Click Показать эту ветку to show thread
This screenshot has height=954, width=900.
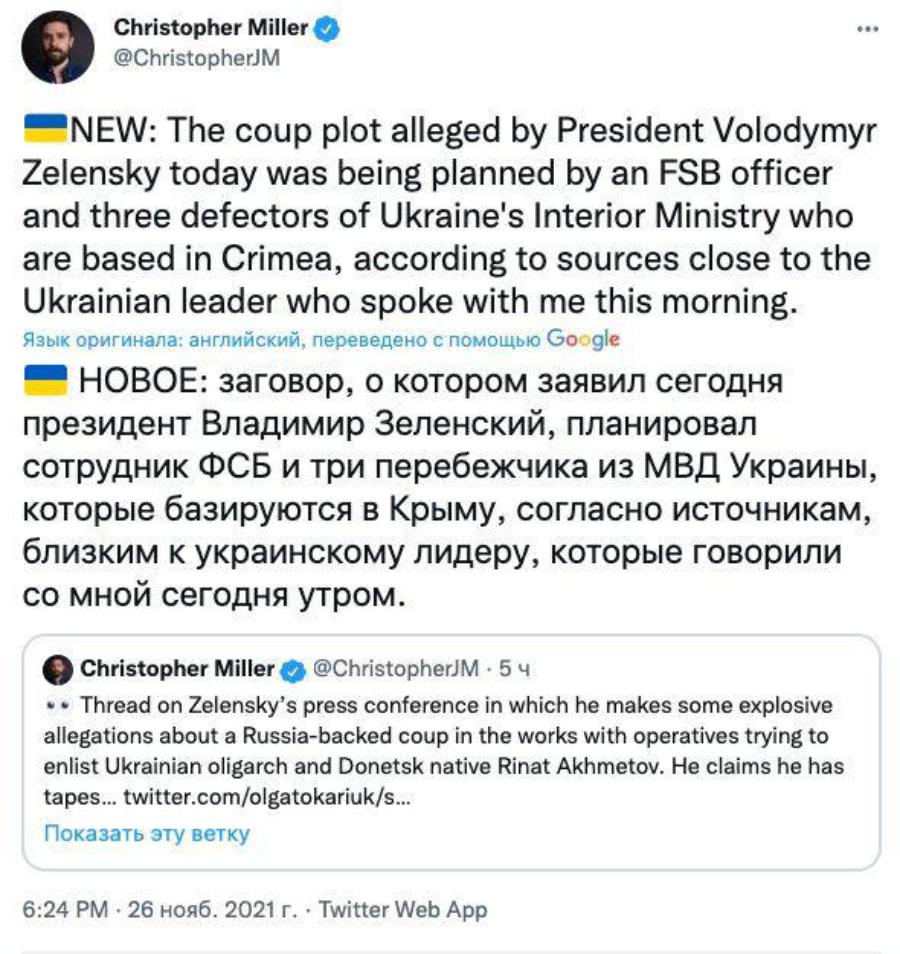pyautogui.click(x=146, y=833)
